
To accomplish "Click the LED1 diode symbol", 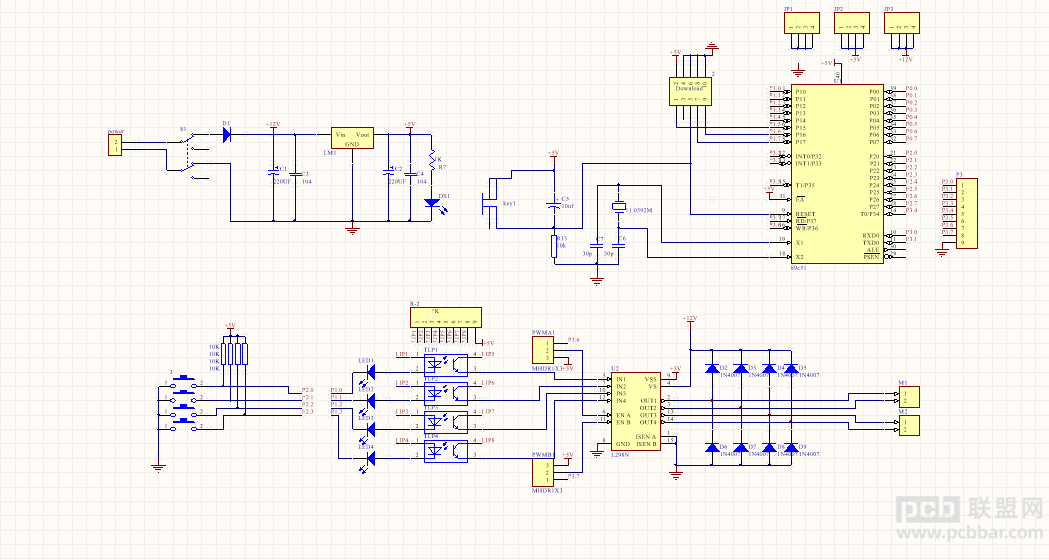I will 367,371.
